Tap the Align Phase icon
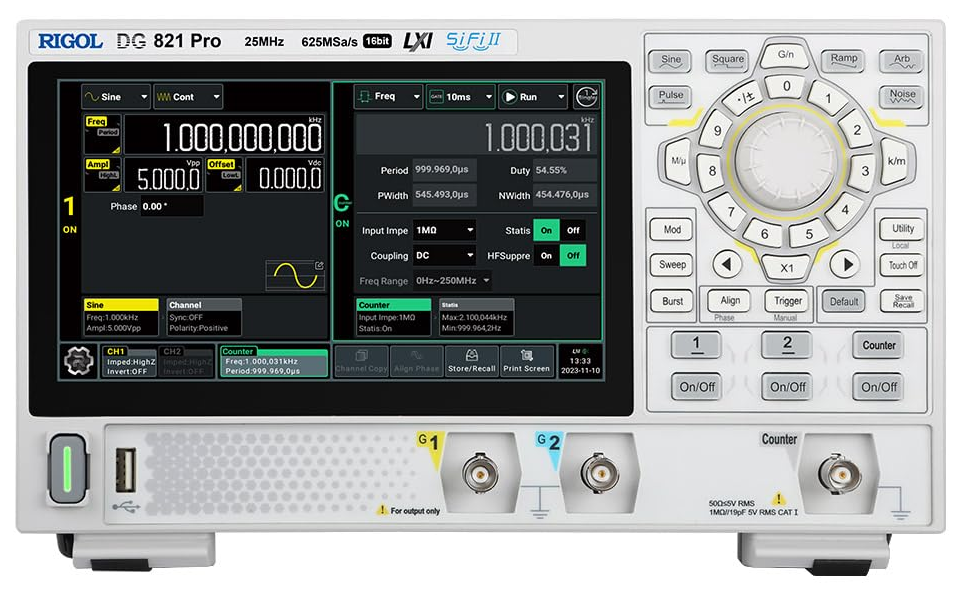This screenshot has height=609, width=976. pyautogui.click(x=416, y=361)
